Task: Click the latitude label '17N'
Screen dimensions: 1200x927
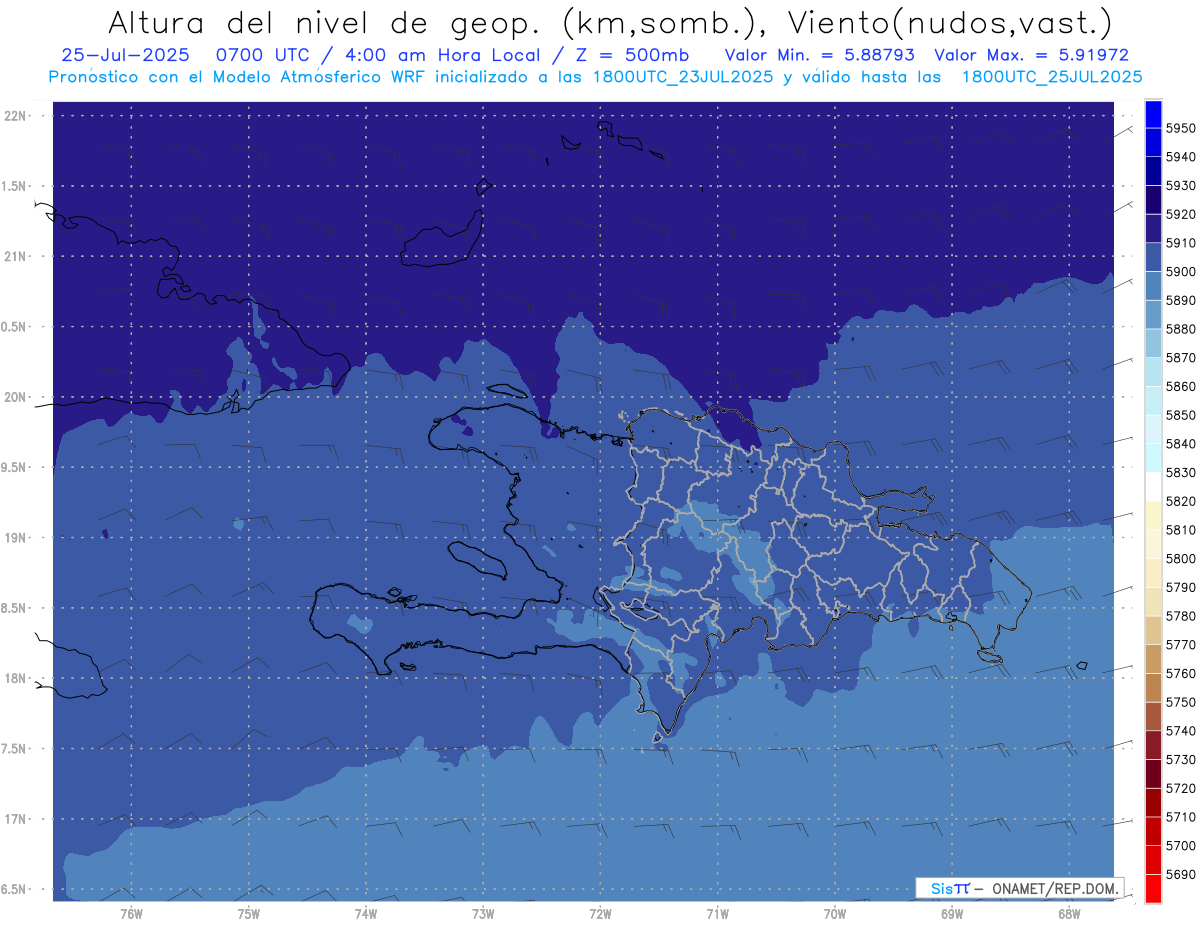Action: coord(15,819)
